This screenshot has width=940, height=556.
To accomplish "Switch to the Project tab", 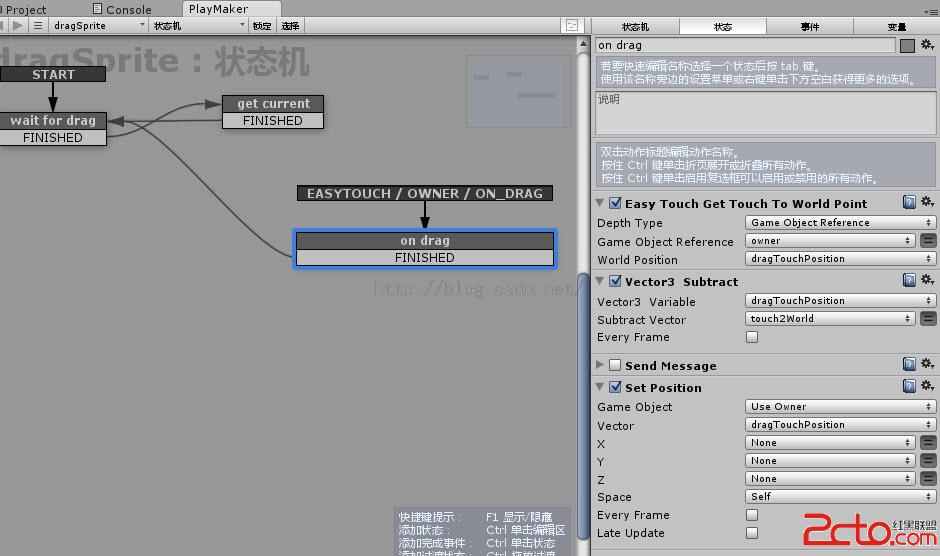I will (x=24, y=10).
